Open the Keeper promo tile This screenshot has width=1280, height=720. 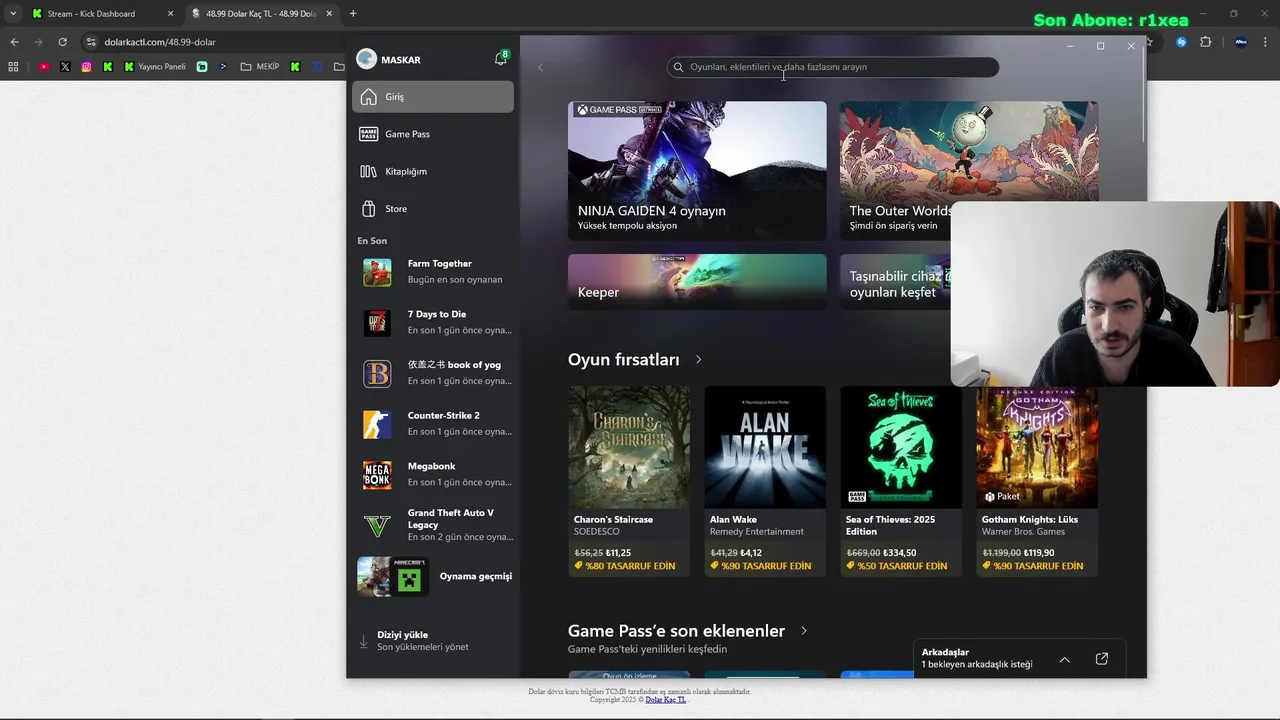click(697, 281)
